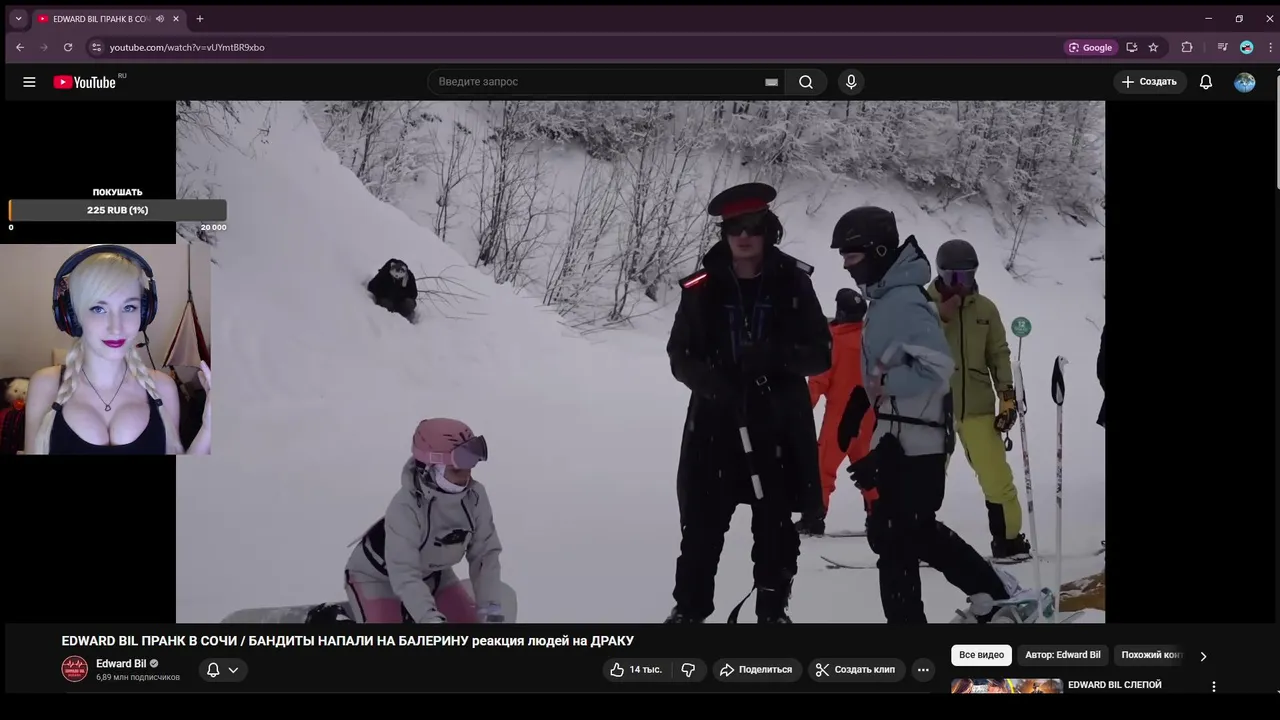Open Edward Bil channel avatar
This screenshot has height=720, width=1280.
click(75, 669)
